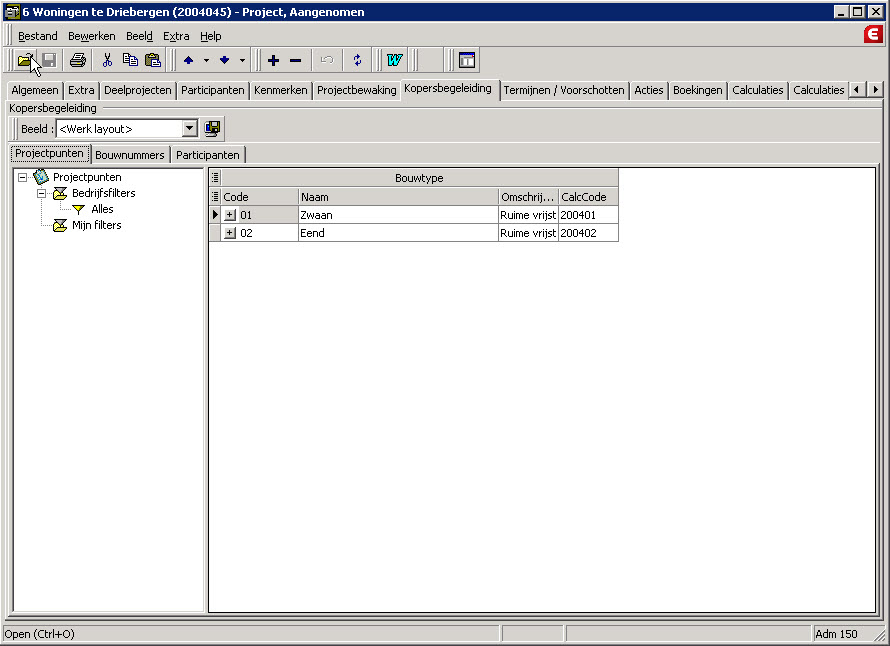Click the red E logo icon
890x646 pixels.
[x=873, y=34]
